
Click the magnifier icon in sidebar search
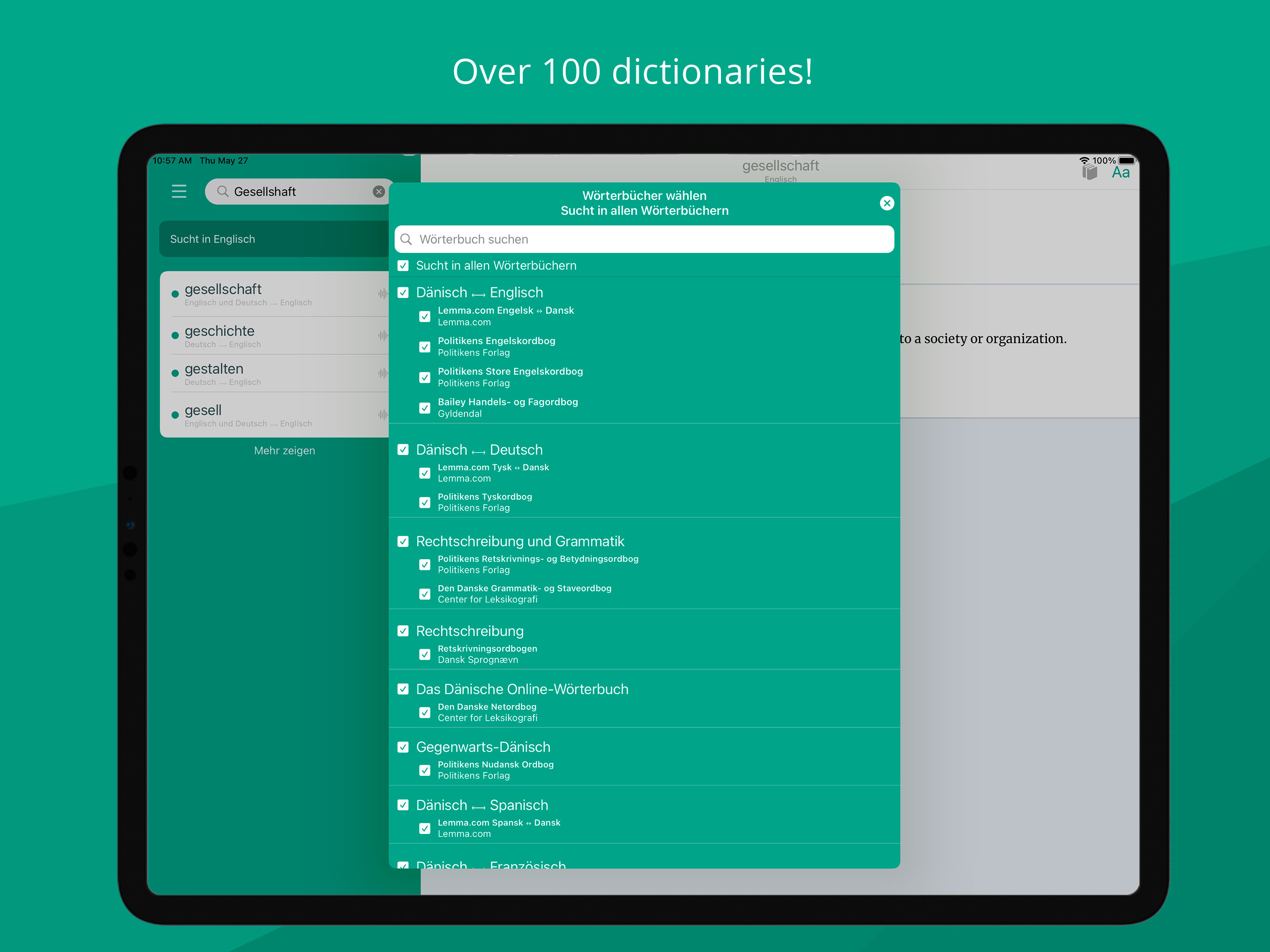pyautogui.click(x=223, y=191)
